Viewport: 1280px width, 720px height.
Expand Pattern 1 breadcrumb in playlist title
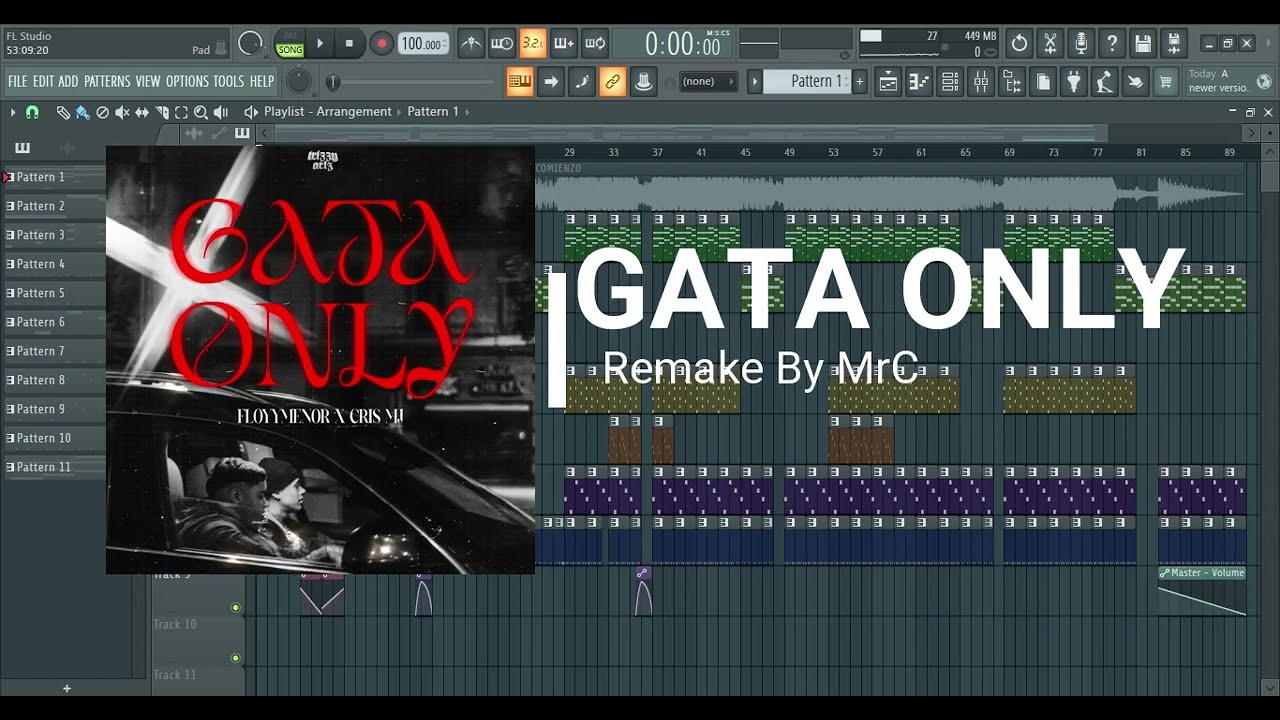point(433,112)
